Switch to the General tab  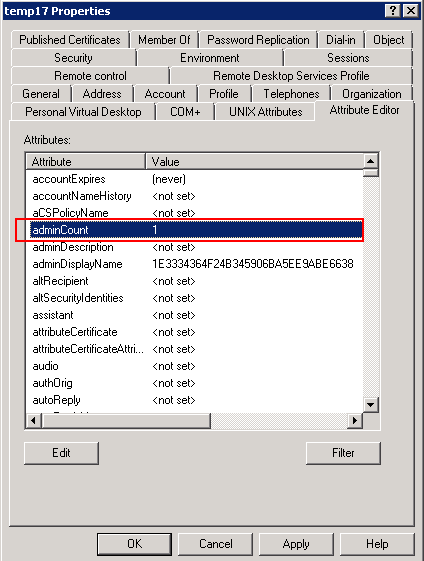click(41, 94)
